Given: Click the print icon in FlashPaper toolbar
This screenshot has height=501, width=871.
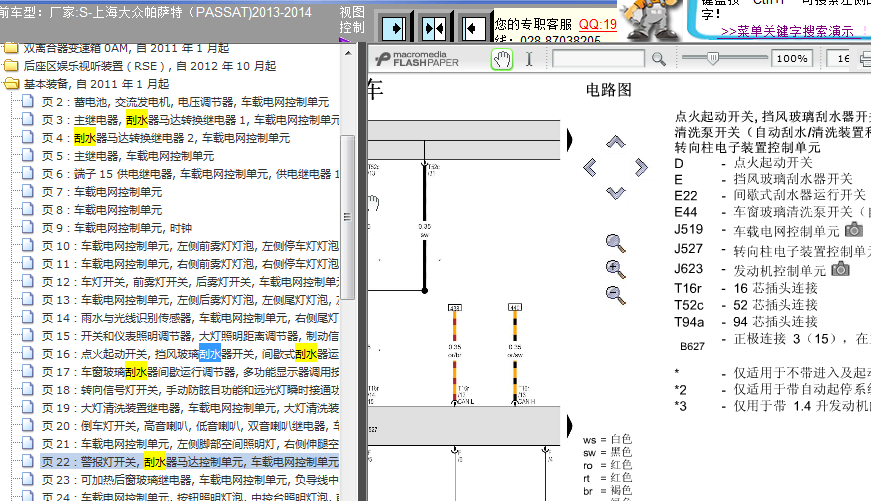Looking at the screenshot, I should click(865, 59).
